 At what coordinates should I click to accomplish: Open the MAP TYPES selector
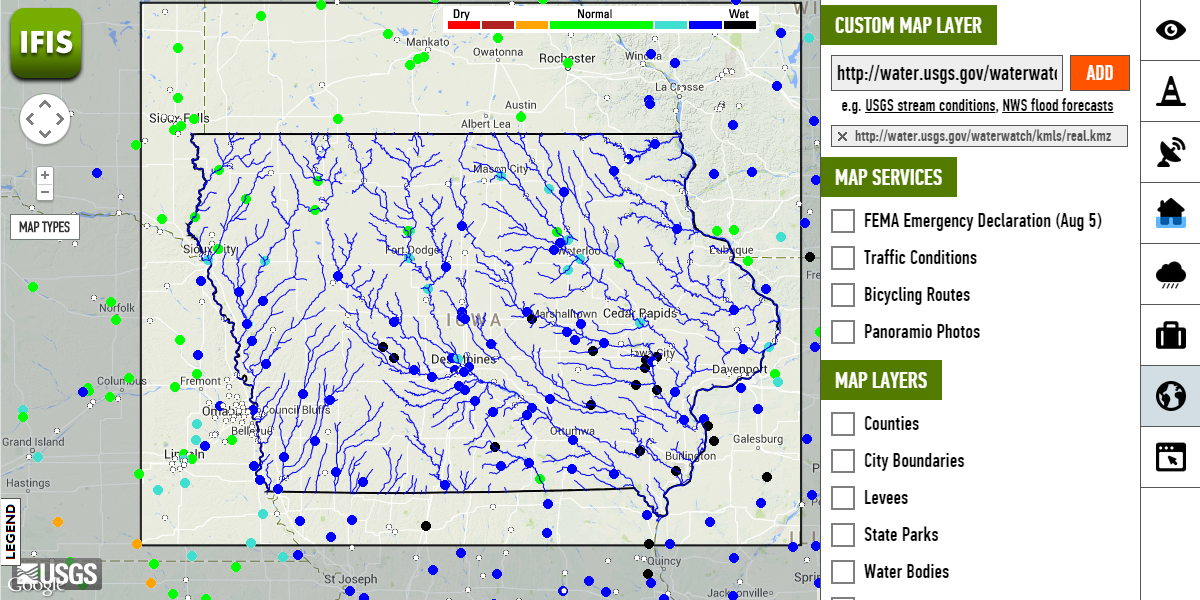point(46,227)
